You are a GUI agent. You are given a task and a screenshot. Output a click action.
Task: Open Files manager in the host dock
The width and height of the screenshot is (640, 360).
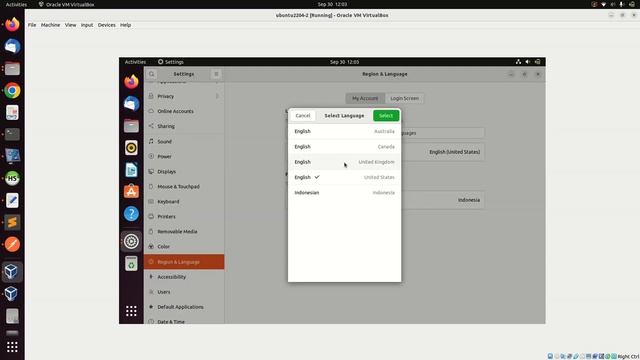pyautogui.click(x=12, y=69)
